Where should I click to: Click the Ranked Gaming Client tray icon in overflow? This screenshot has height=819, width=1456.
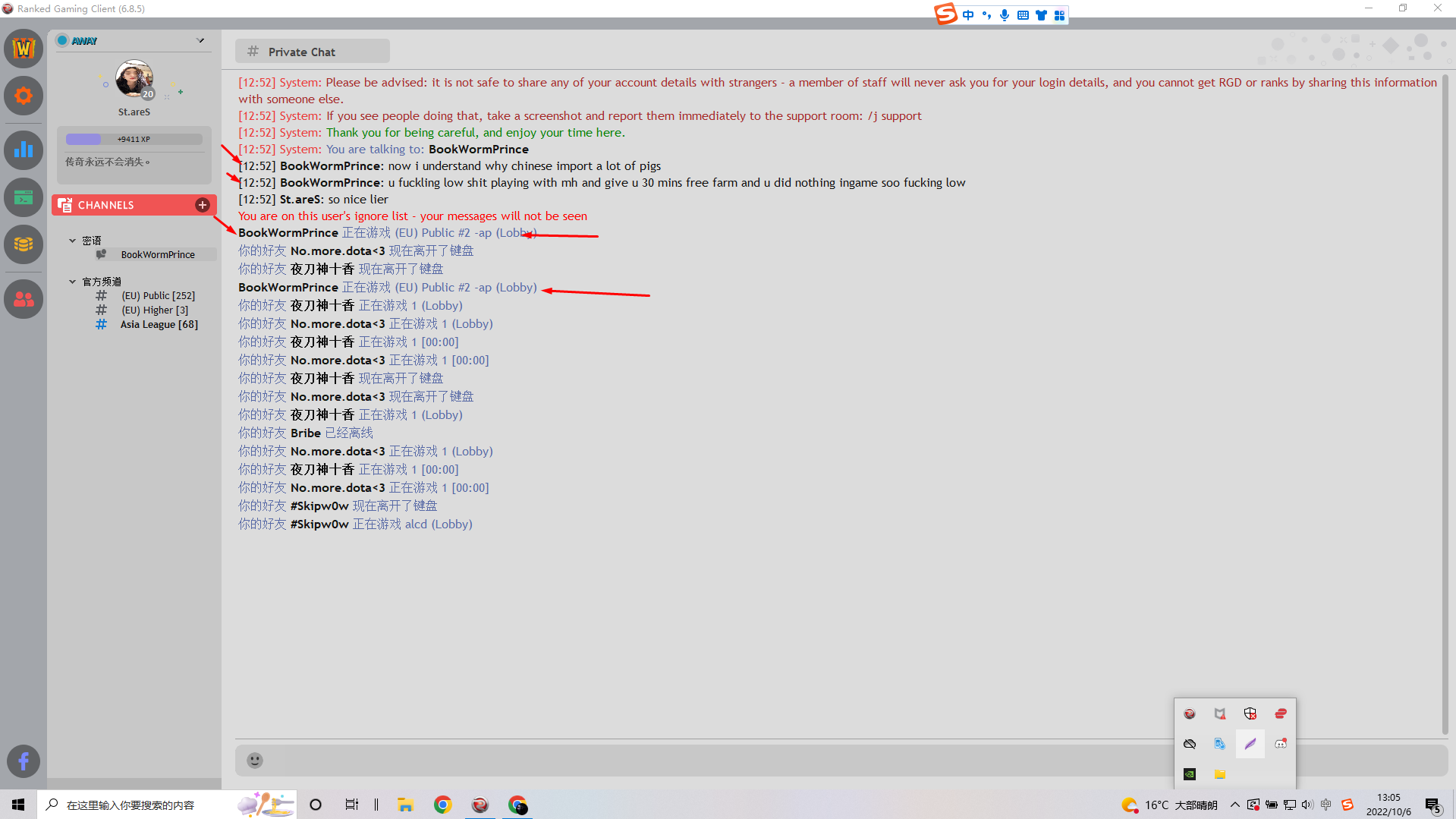click(1190, 713)
